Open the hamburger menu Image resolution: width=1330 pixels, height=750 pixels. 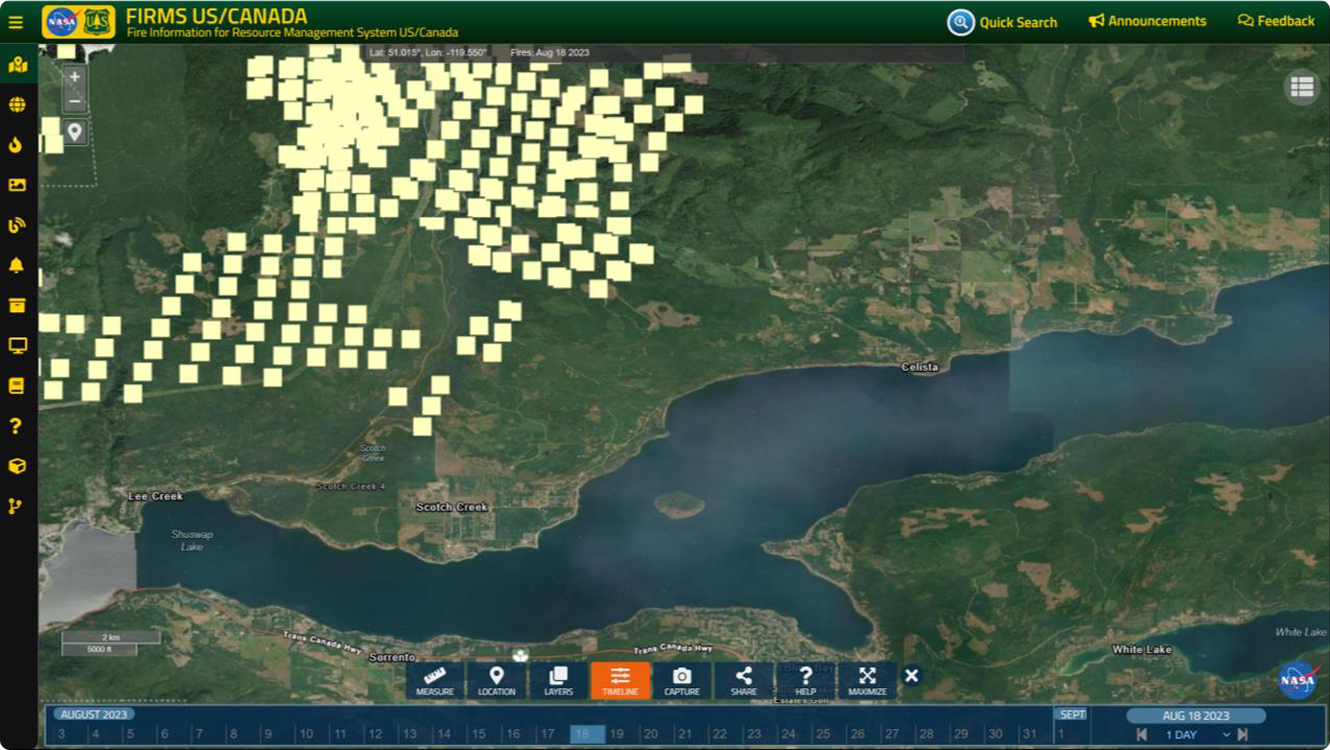15,21
